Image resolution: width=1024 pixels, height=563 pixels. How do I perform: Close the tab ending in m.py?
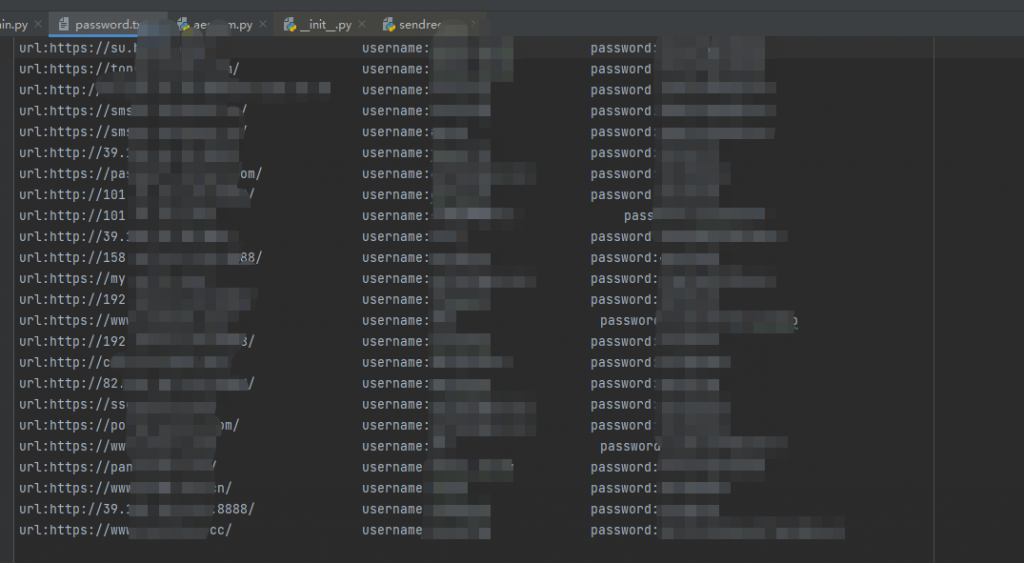pyautogui.click(x=263, y=24)
